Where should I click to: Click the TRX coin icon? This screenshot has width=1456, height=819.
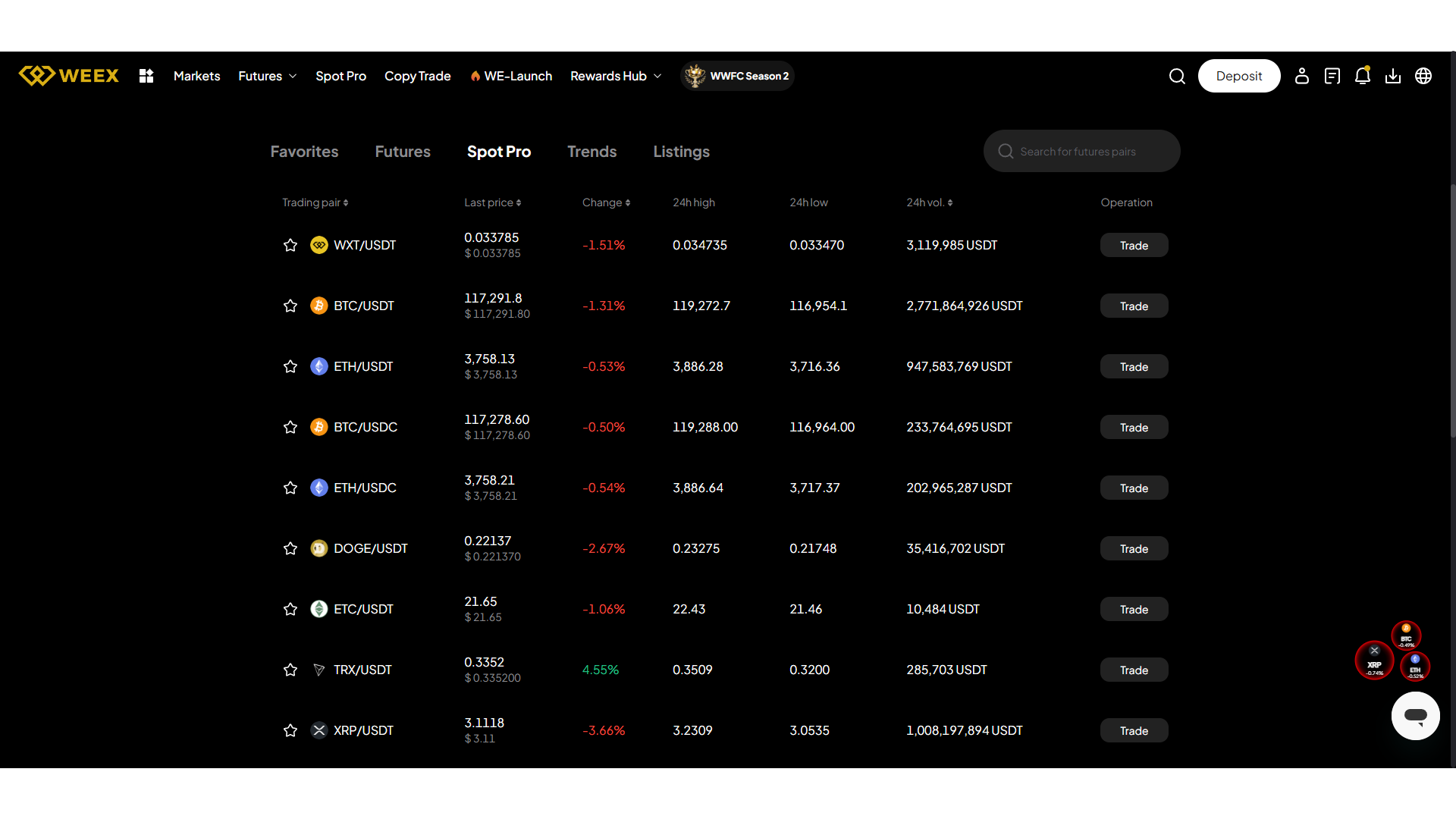tap(319, 670)
